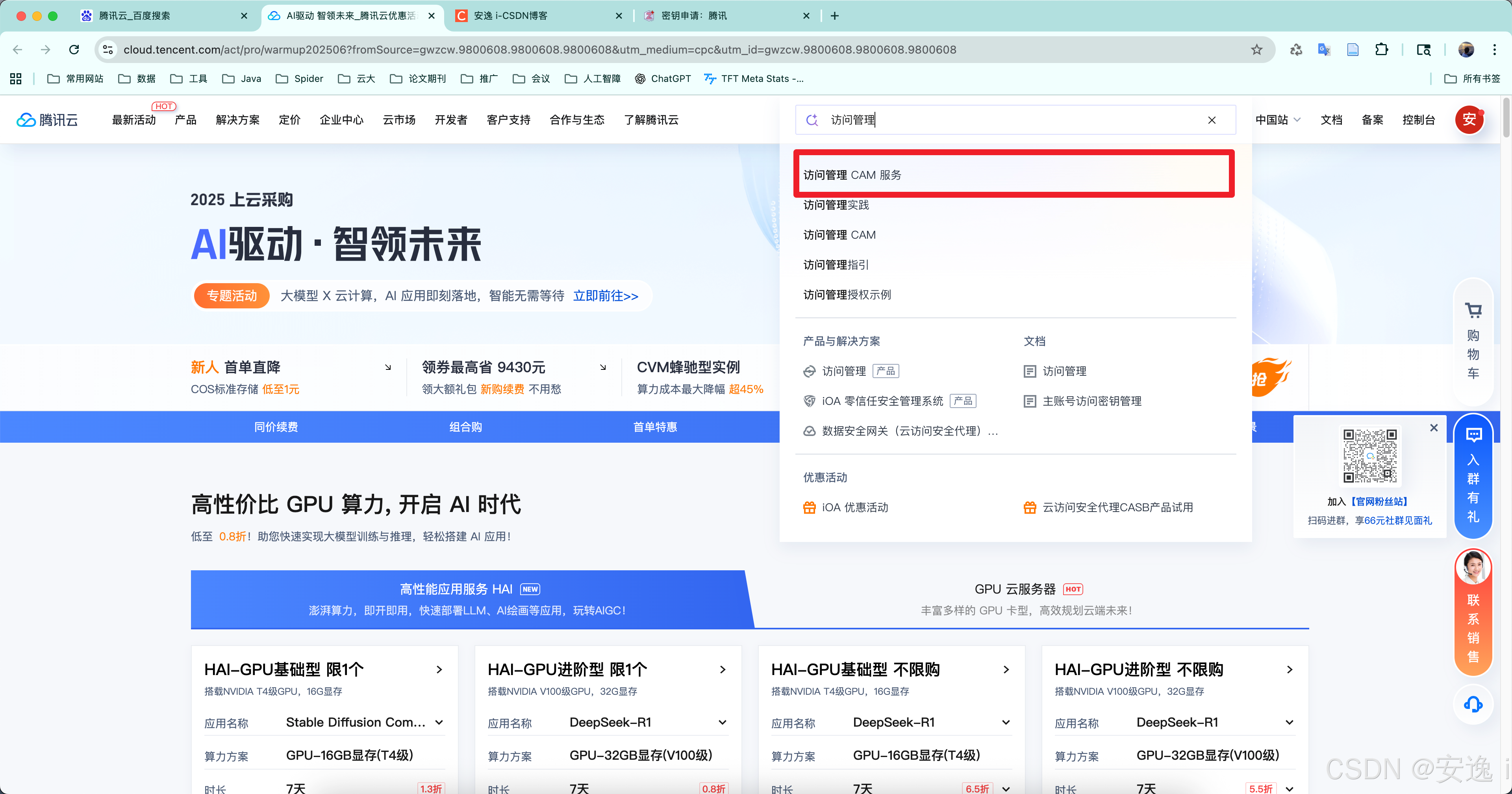This screenshot has height=794, width=1512.
Task: Open the TFT Meta Stats bookmark
Action: [754, 79]
